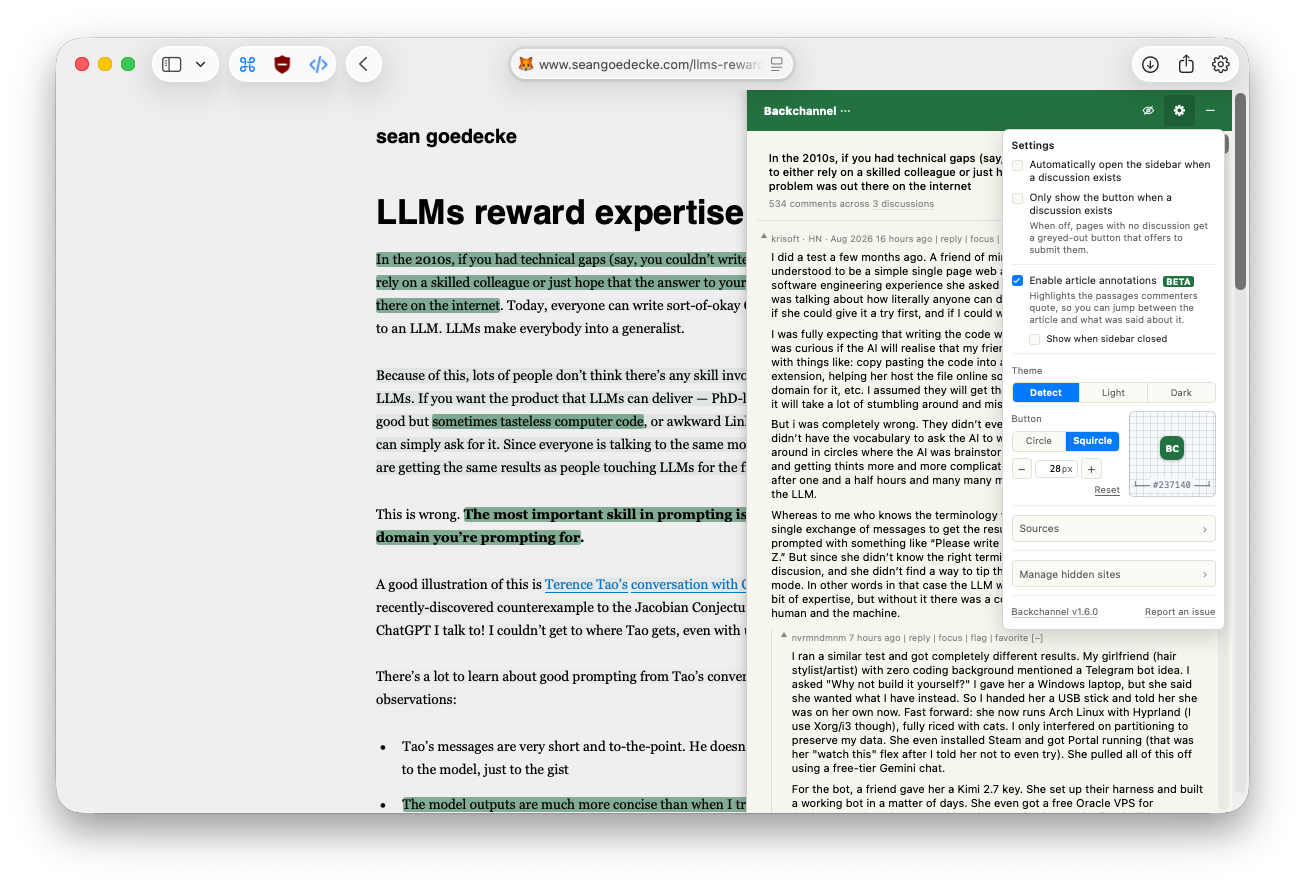This screenshot has height=887, width=1305.
Task: Expand the Sources section
Action: tap(1114, 529)
